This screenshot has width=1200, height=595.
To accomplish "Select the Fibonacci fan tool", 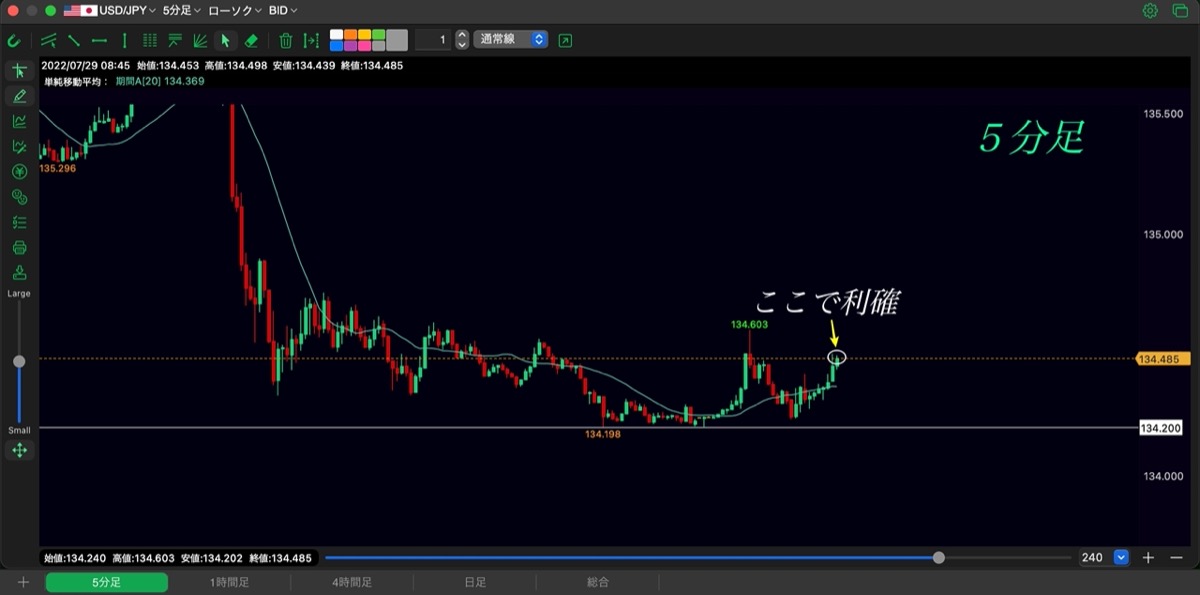I will coord(200,41).
